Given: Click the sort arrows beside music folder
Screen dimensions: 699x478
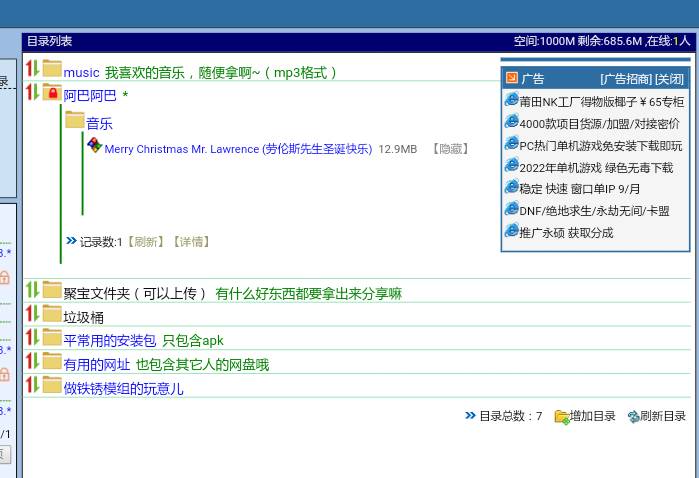Looking at the screenshot, I should coord(32,69).
